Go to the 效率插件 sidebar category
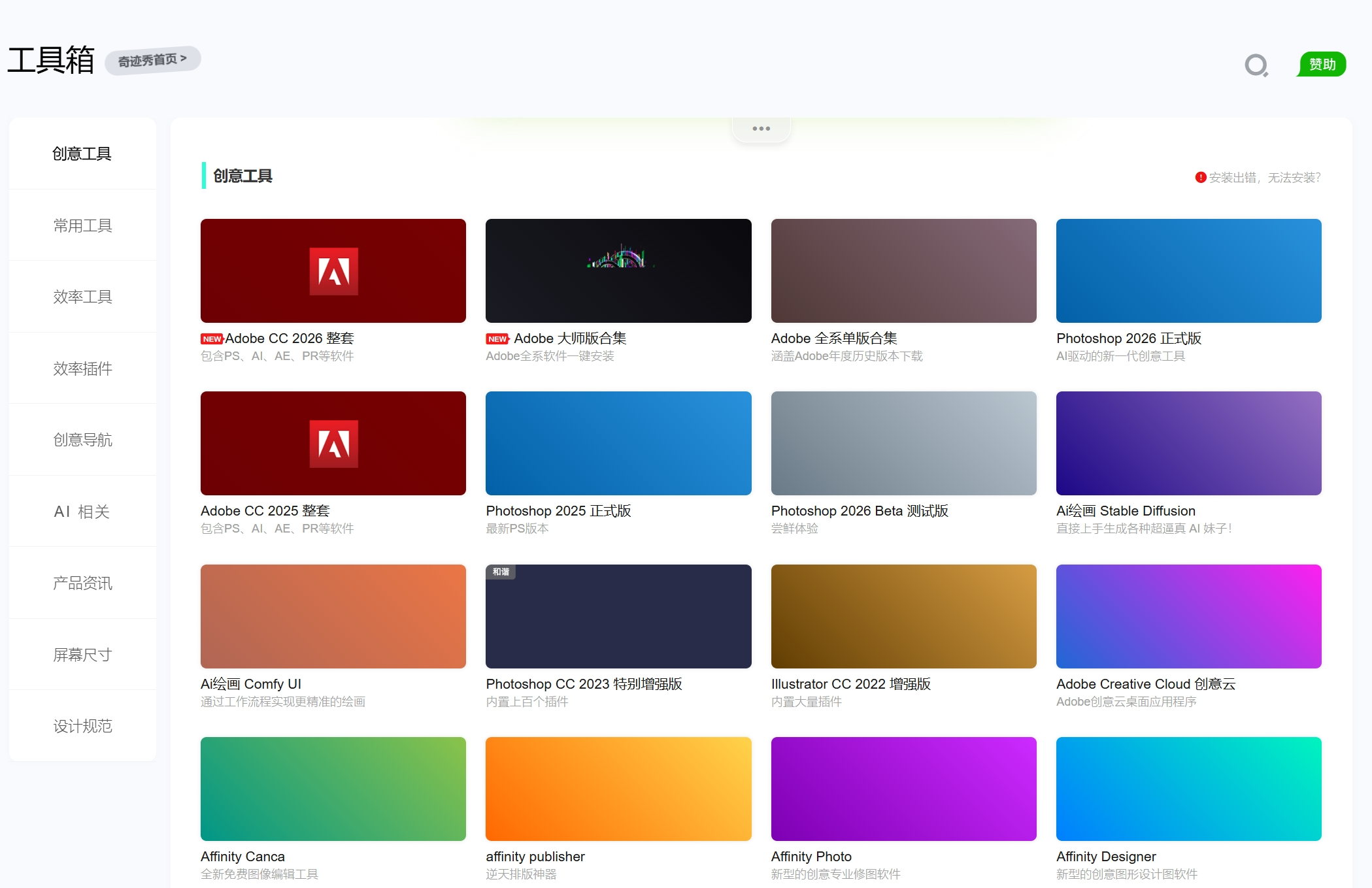The width and height of the screenshot is (1372, 888). [x=82, y=369]
